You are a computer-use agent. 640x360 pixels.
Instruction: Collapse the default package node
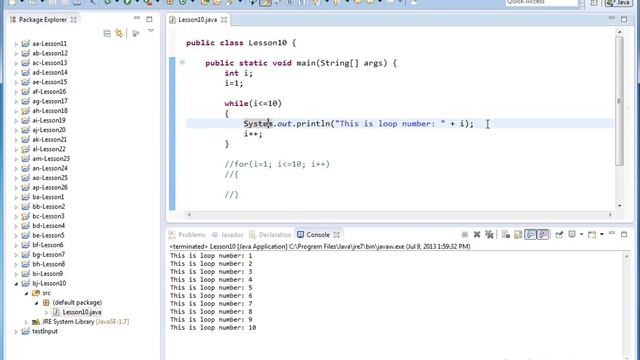coord(36,303)
